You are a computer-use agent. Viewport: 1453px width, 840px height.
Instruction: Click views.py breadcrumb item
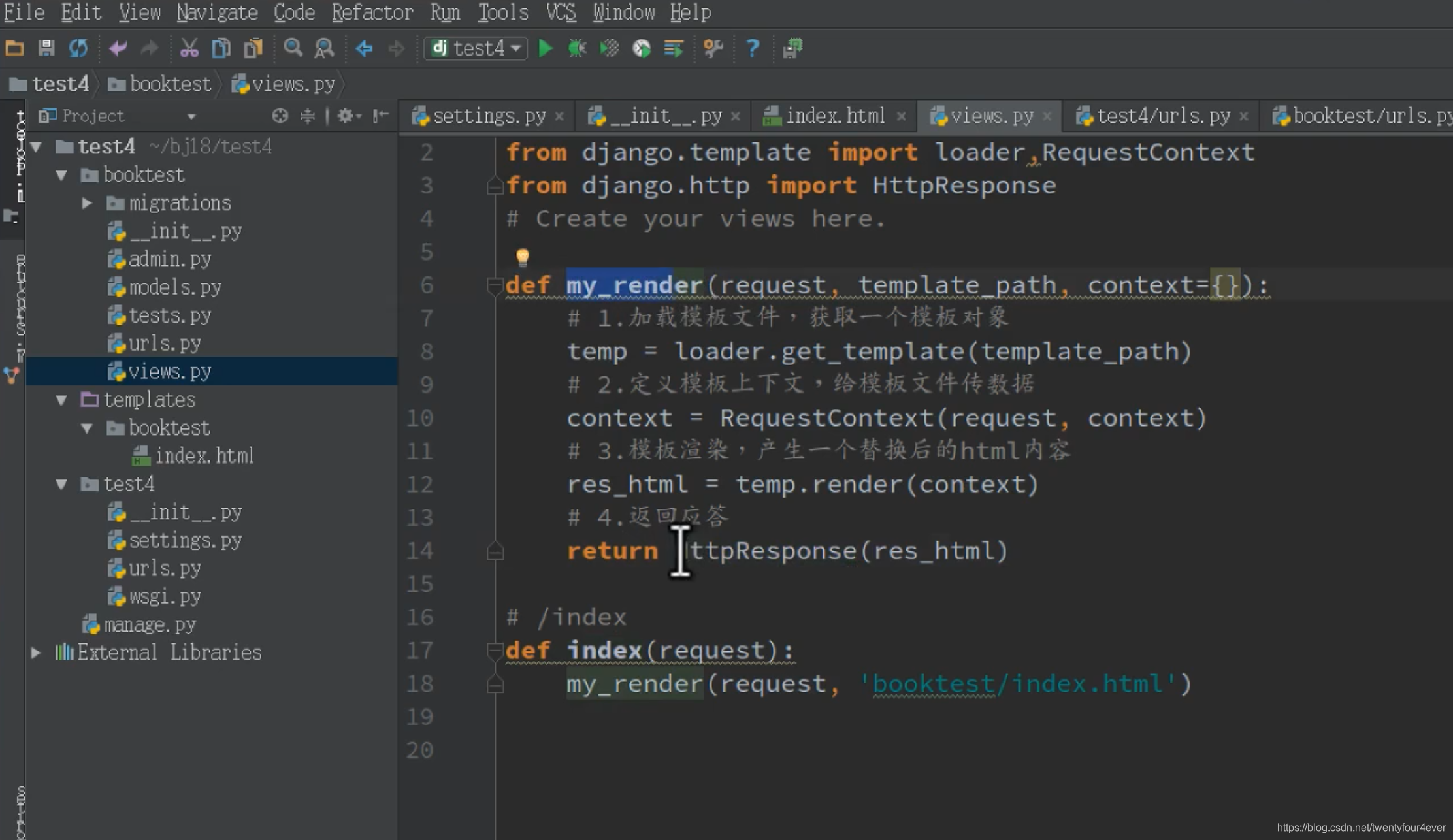click(x=284, y=84)
